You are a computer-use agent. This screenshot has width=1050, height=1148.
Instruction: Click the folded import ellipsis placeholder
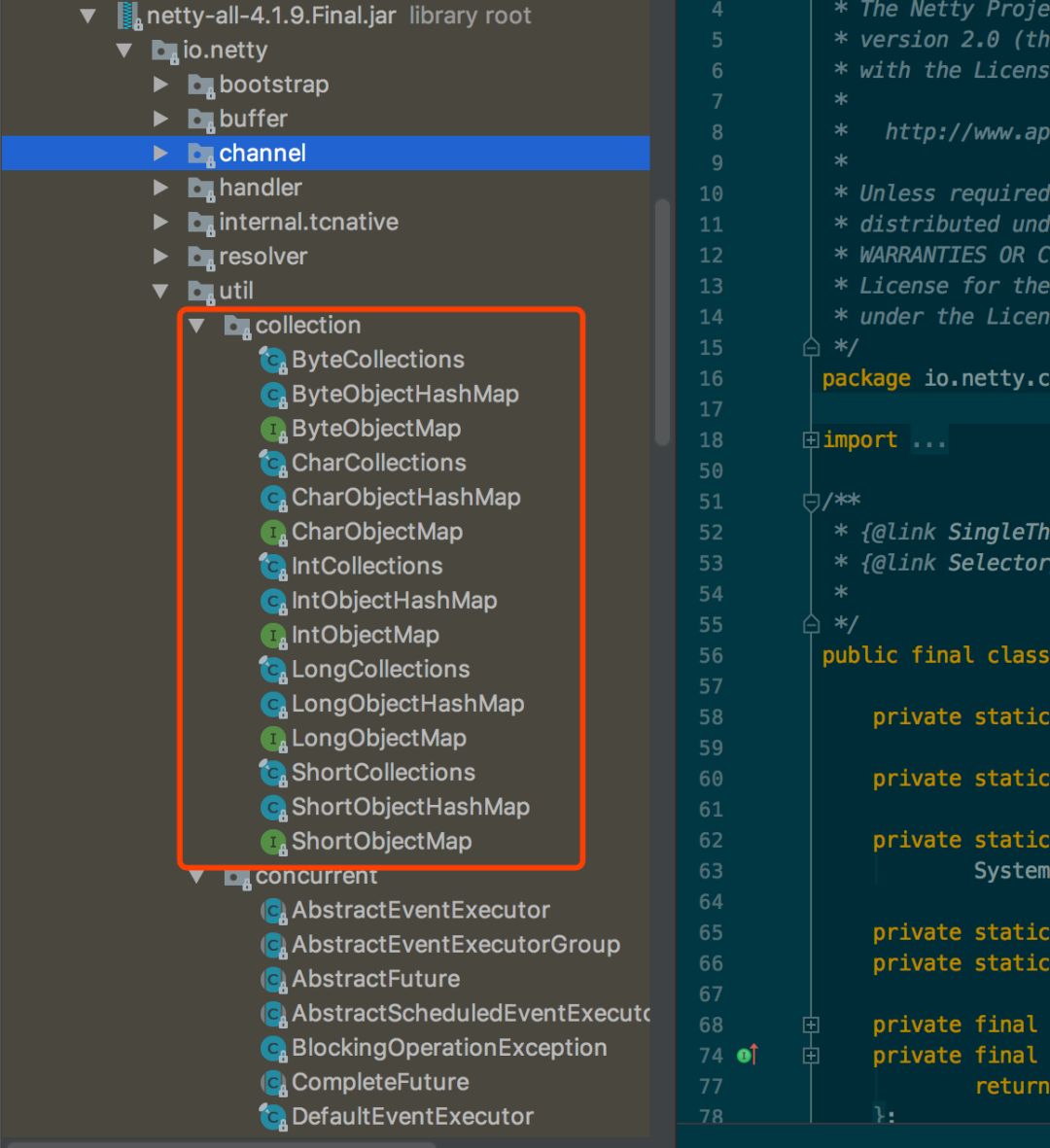[929, 440]
